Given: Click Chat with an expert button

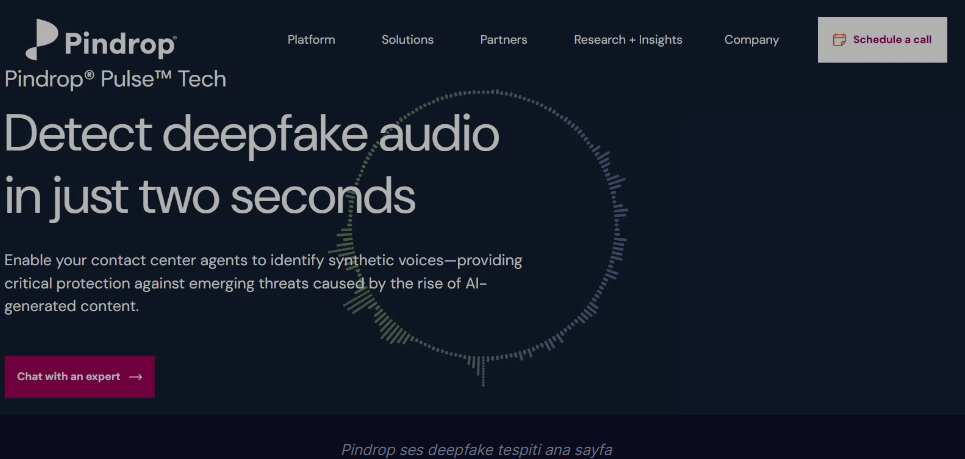Looking at the screenshot, I should (x=80, y=377).
